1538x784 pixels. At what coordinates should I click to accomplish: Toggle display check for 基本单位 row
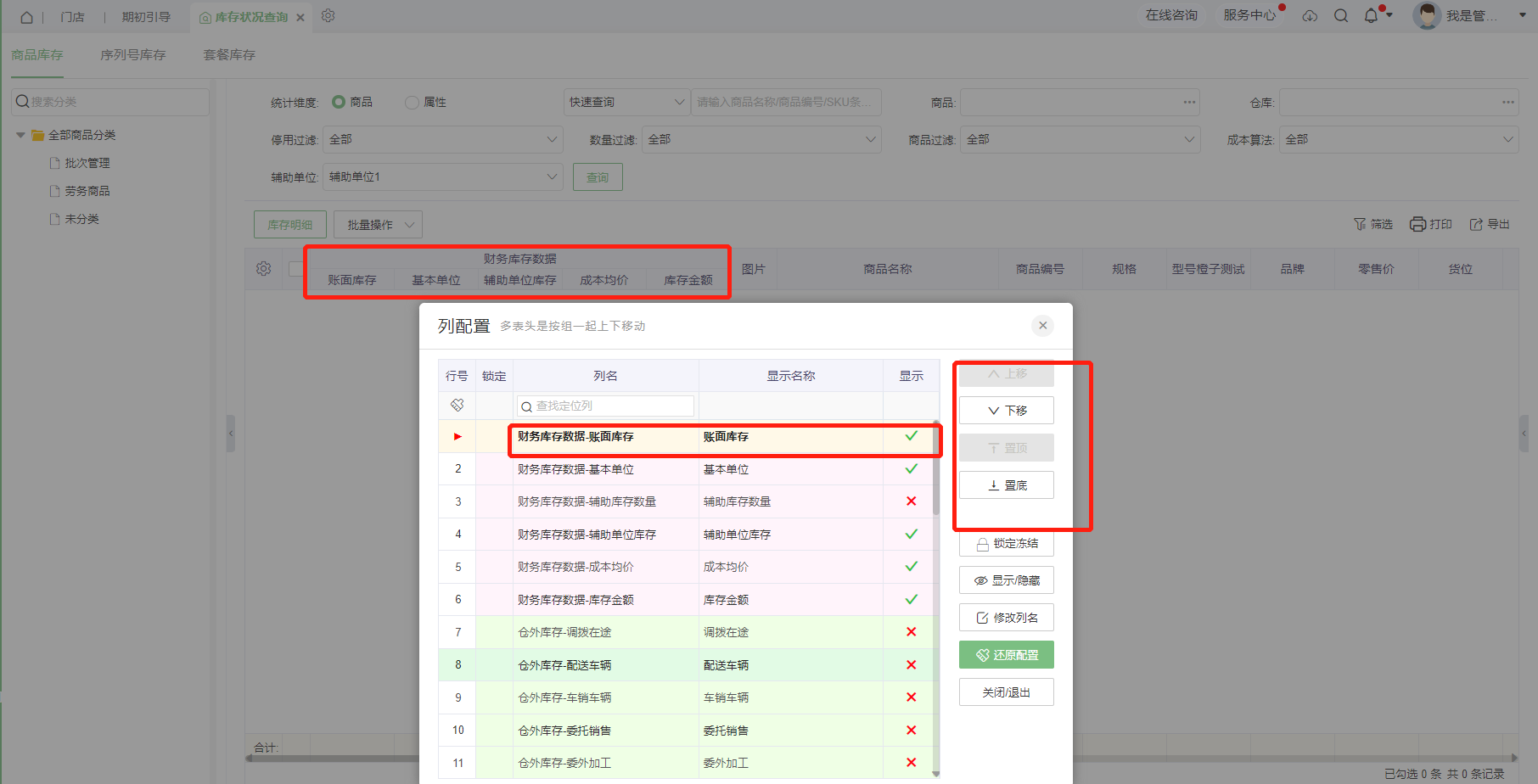[911, 468]
